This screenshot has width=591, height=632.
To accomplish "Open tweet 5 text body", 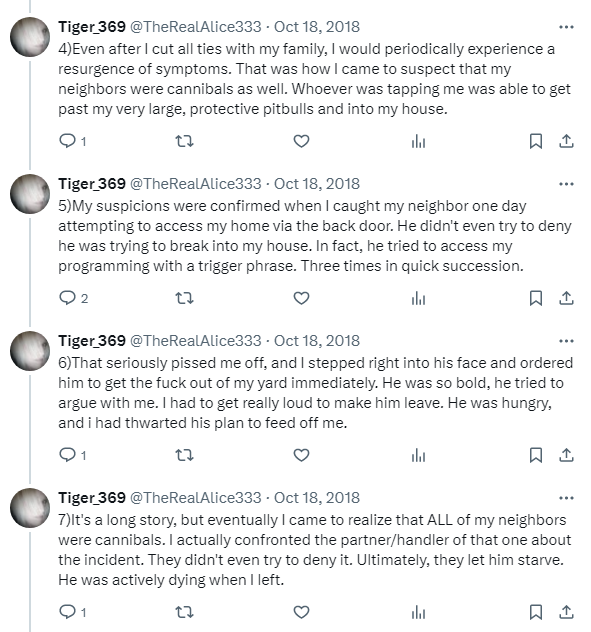I will (x=314, y=236).
